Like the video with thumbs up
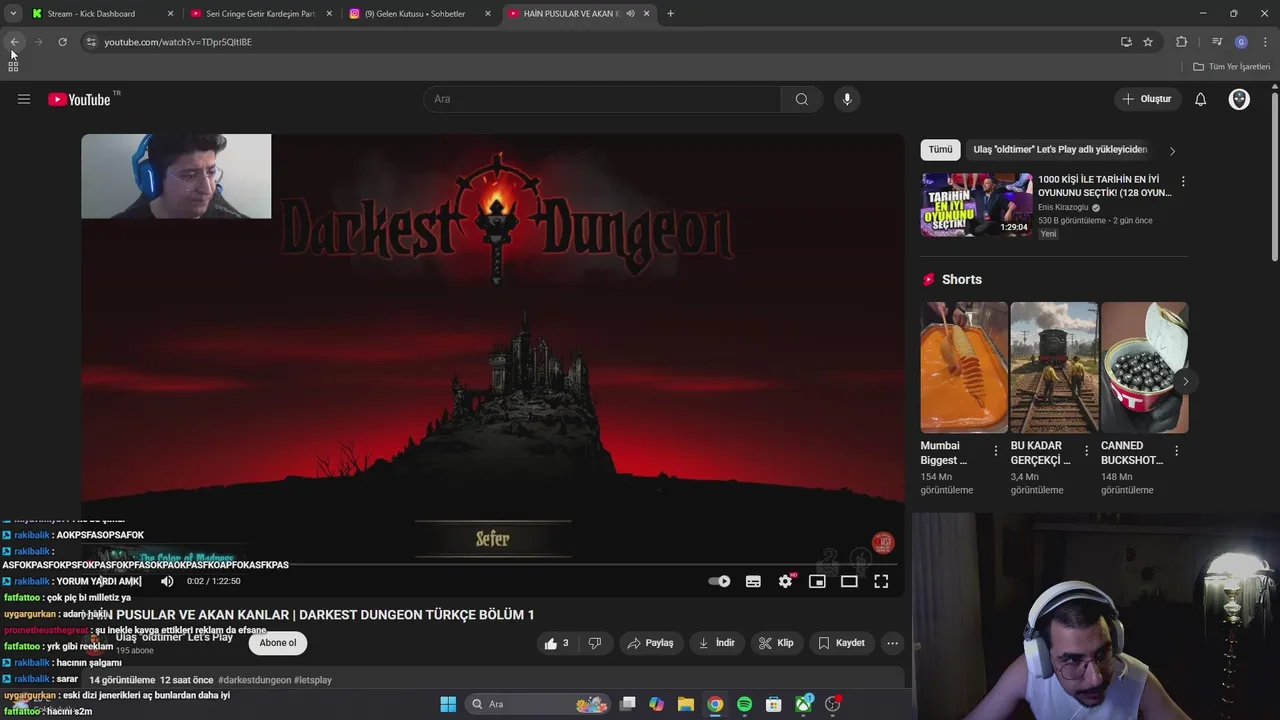Screen dimensions: 1280x720 pyautogui.click(x=557, y=643)
